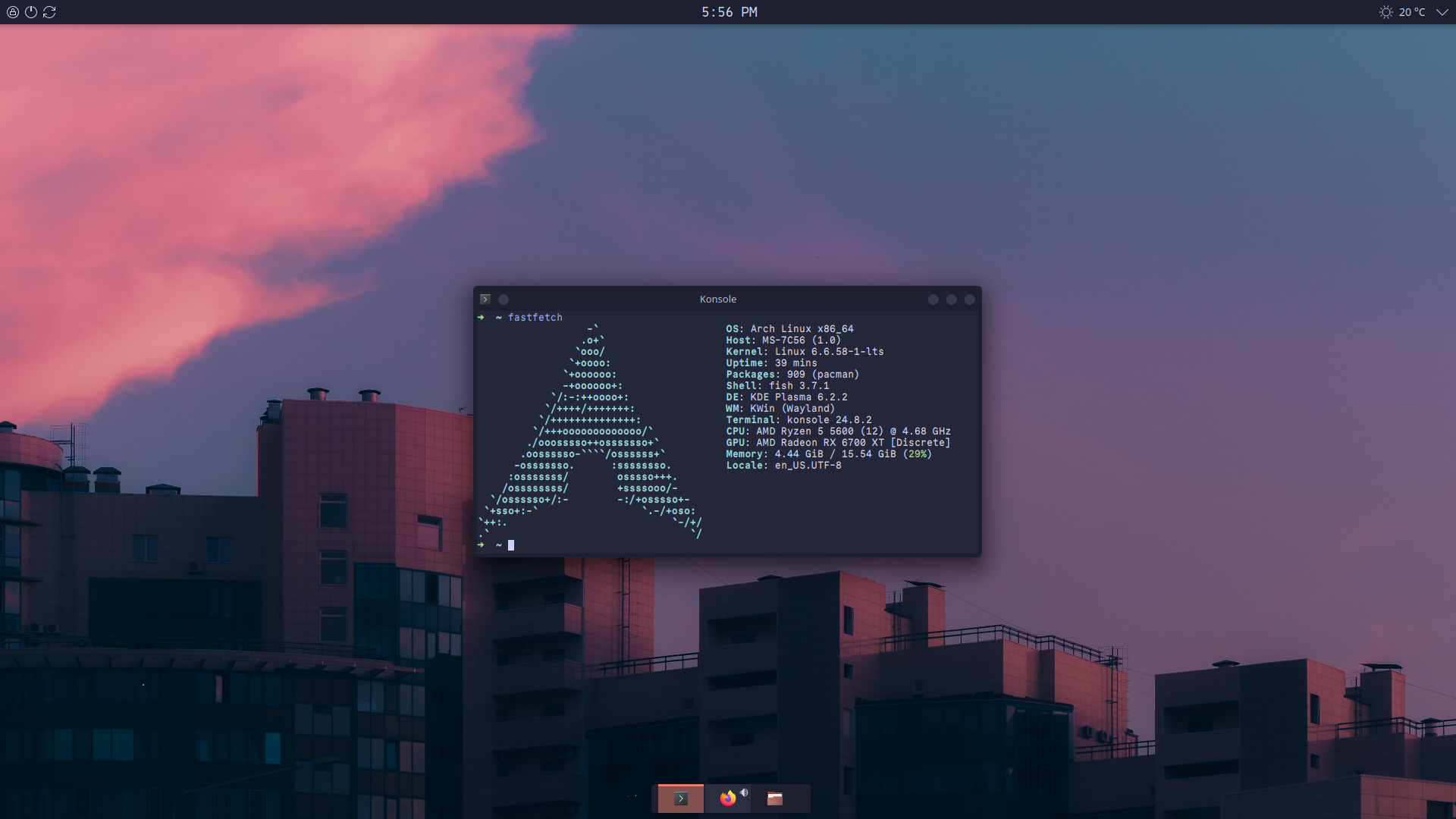Click the Arch Linux ASCII logo
The height and width of the screenshot is (819, 1456).
(x=591, y=431)
